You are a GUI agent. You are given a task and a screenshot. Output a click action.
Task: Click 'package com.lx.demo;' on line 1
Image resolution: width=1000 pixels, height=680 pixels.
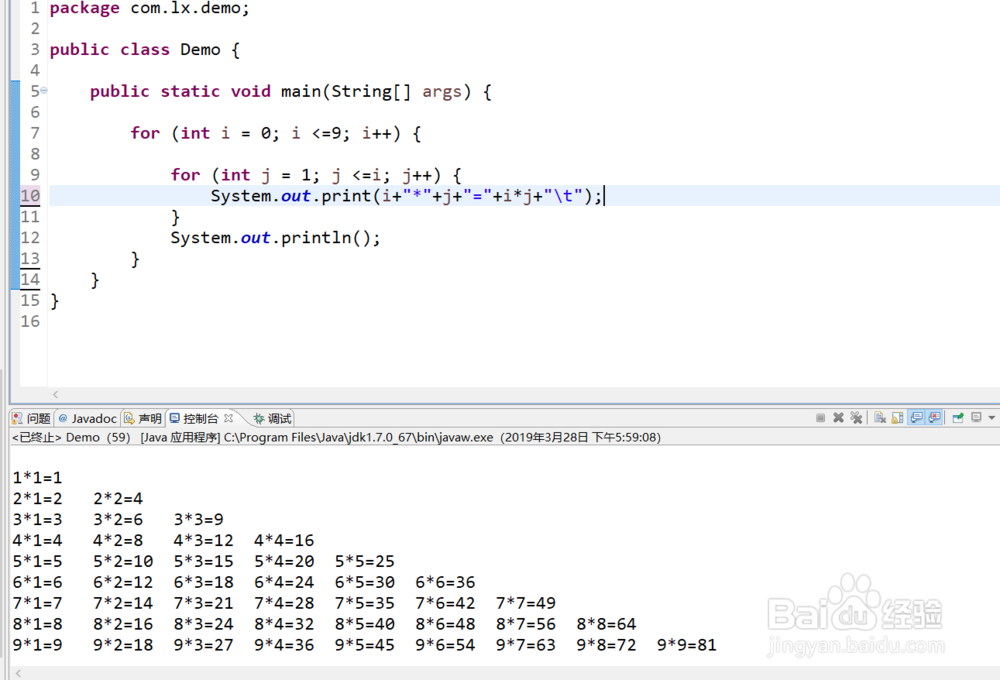[x=150, y=9]
